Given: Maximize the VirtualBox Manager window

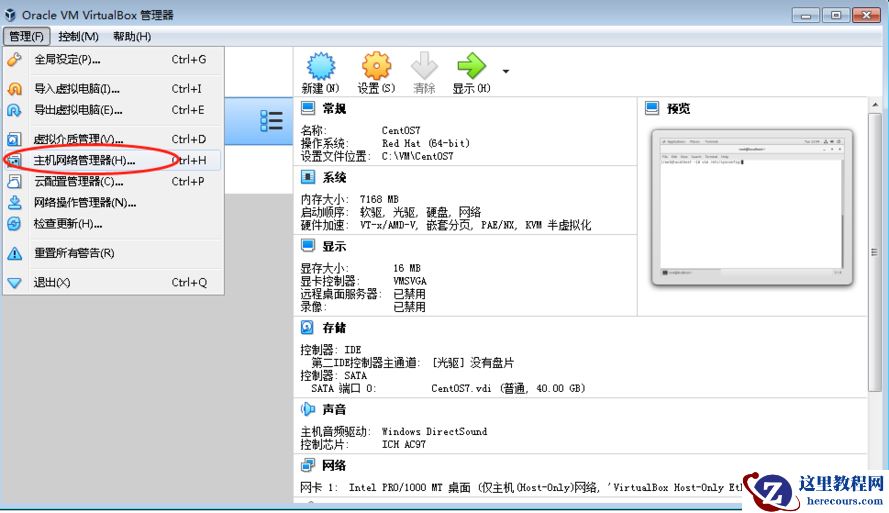Looking at the screenshot, I should point(836,15).
